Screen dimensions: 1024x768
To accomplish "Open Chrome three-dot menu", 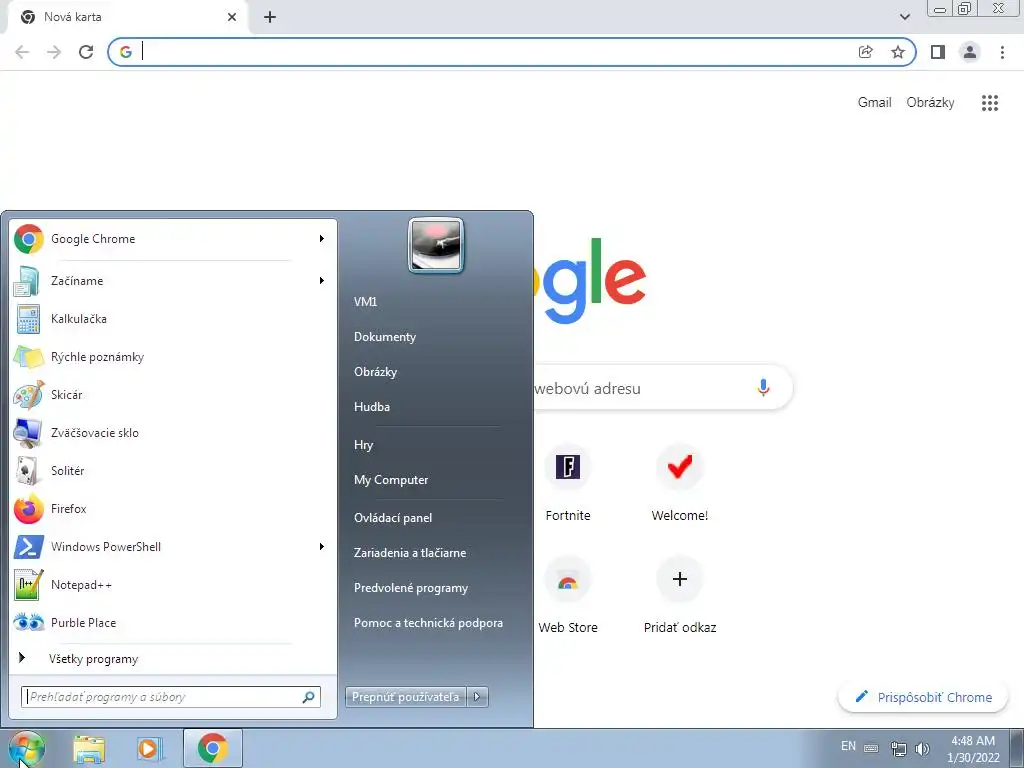I will coord(1002,52).
